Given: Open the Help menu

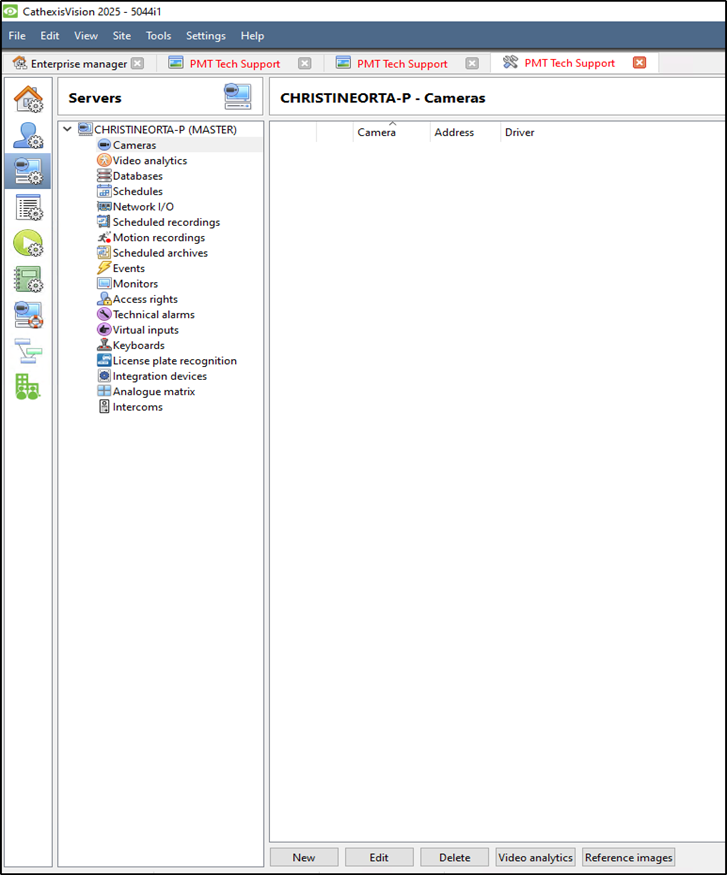Looking at the screenshot, I should tap(252, 36).
